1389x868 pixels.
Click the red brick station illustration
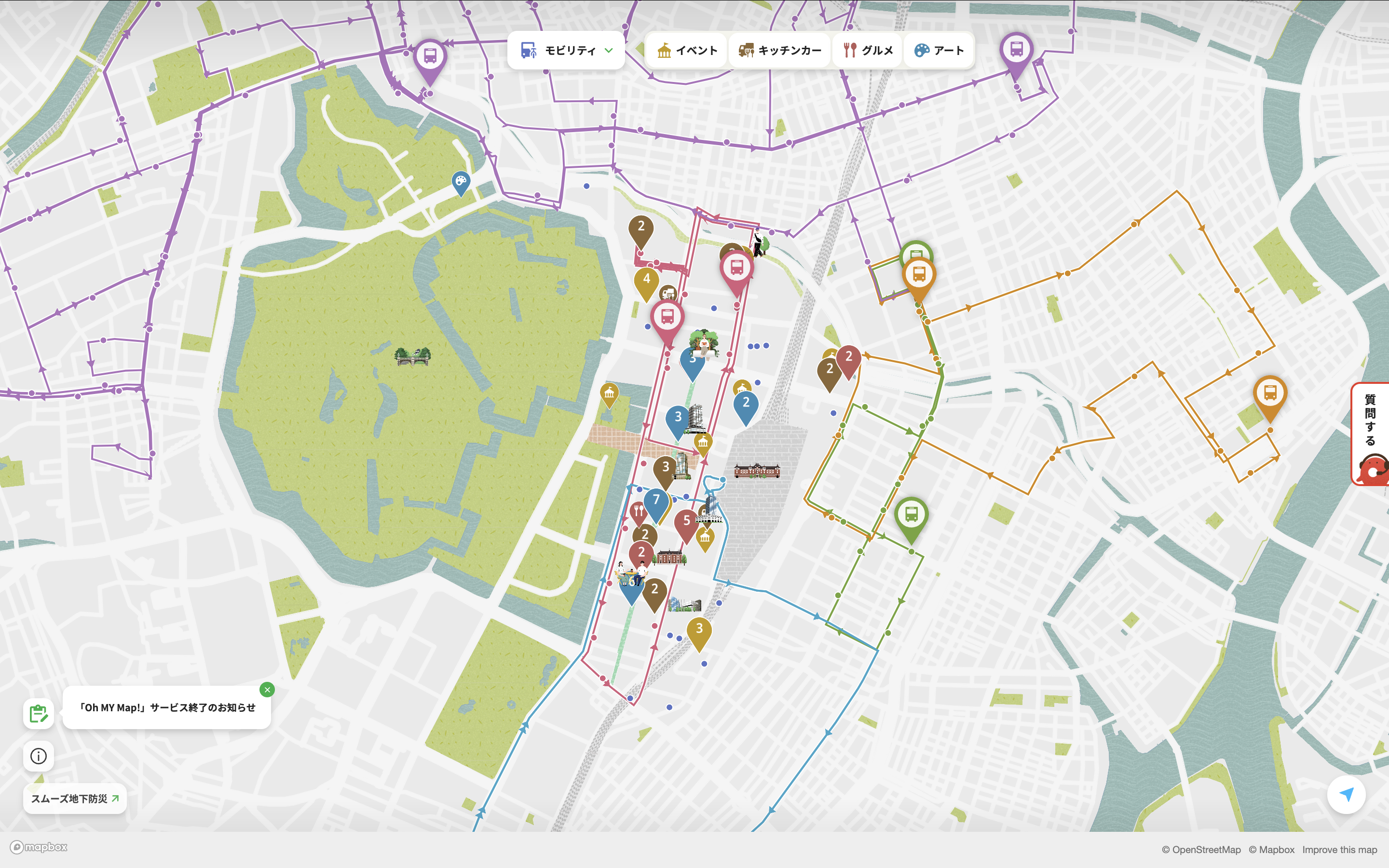[757, 471]
